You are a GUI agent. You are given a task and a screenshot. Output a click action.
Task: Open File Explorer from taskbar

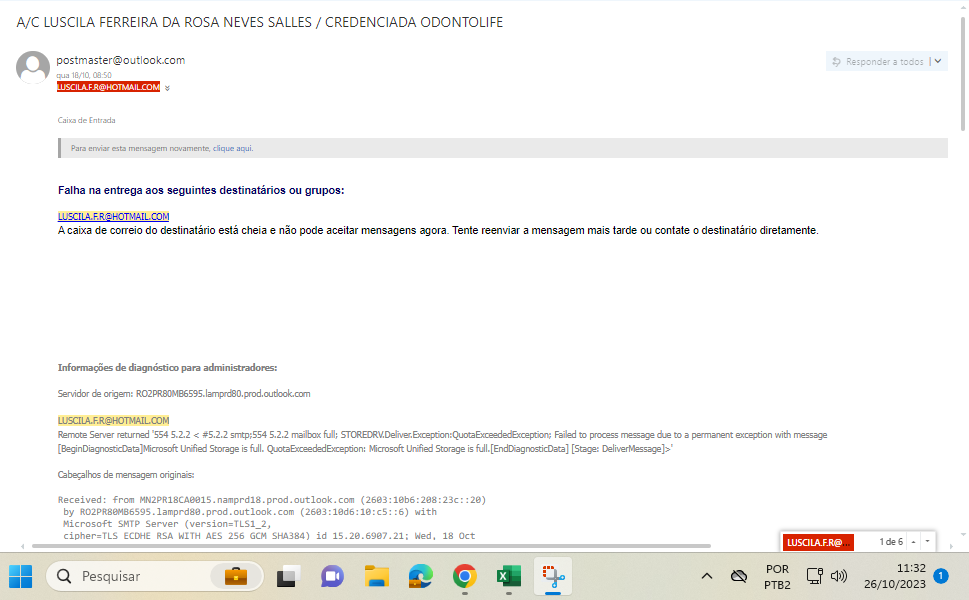click(x=376, y=577)
